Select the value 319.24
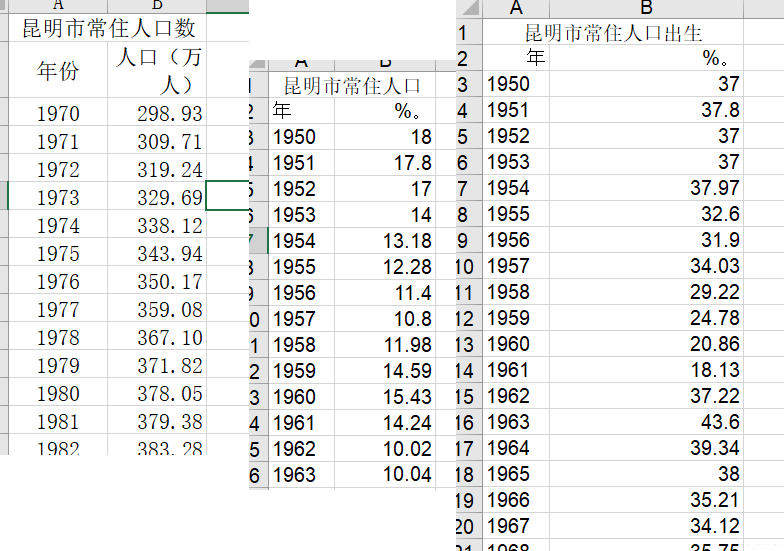 [157, 168]
